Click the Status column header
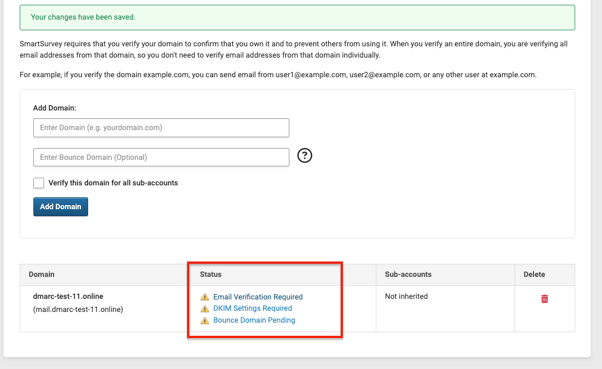 click(x=210, y=275)
